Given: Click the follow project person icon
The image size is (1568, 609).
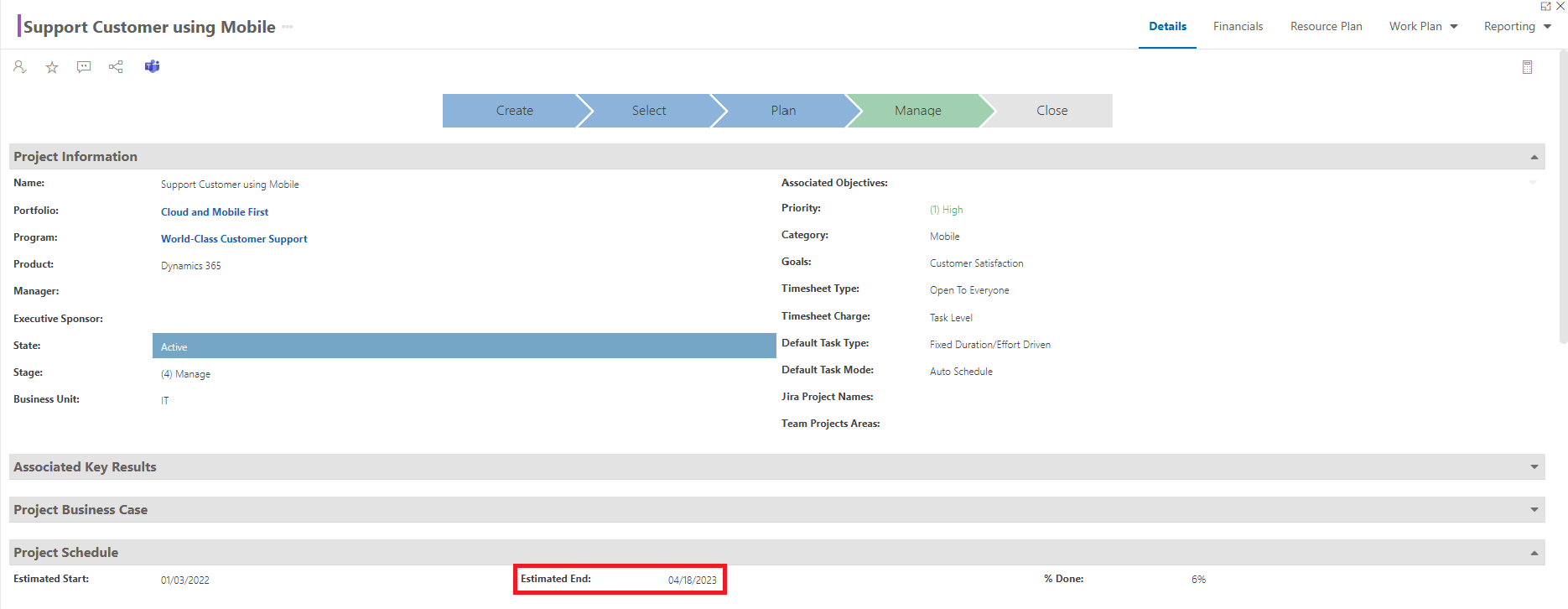Looking at the screenshot, I should tap(20, 67).
